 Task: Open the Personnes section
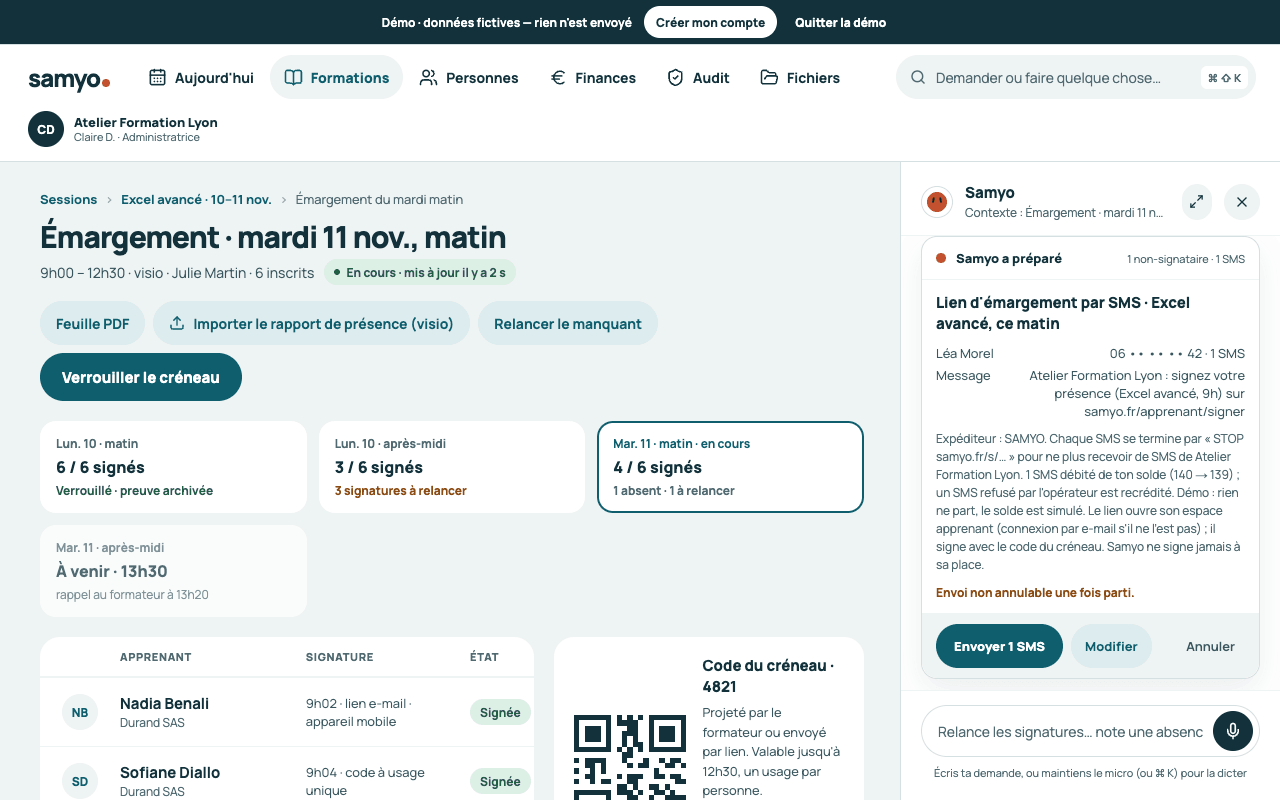pyautogui.click(x=469, y=77)
